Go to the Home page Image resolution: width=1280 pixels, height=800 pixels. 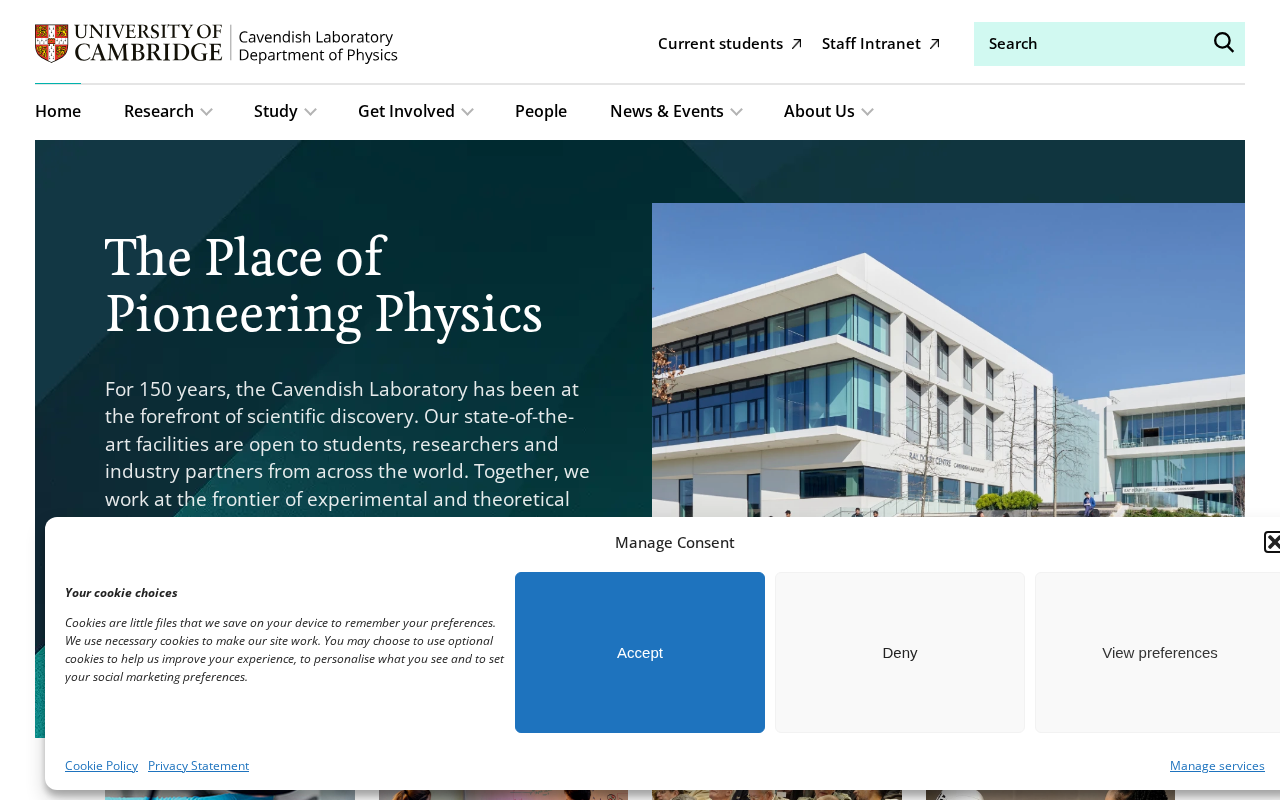tap(58, 111)
